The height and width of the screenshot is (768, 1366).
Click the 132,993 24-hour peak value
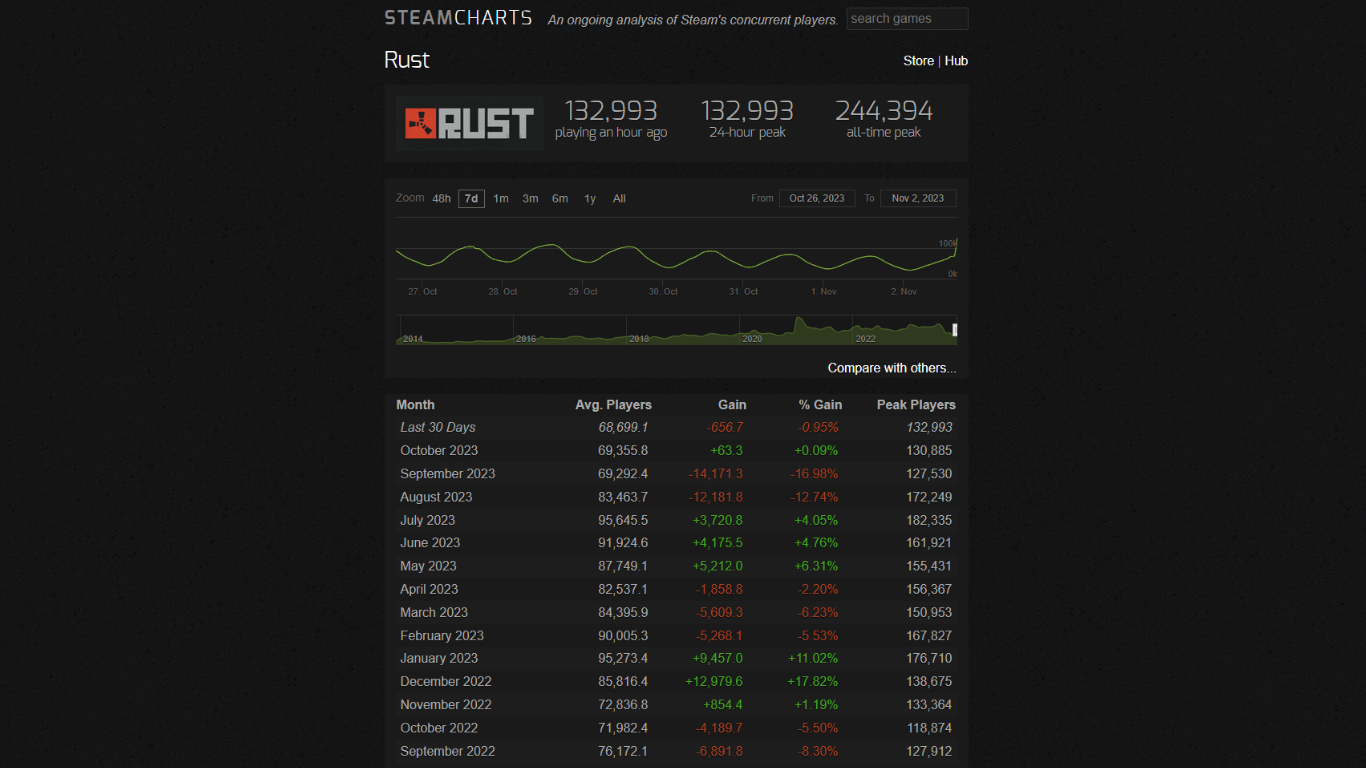pyautogui.click(x=747, y=110)
